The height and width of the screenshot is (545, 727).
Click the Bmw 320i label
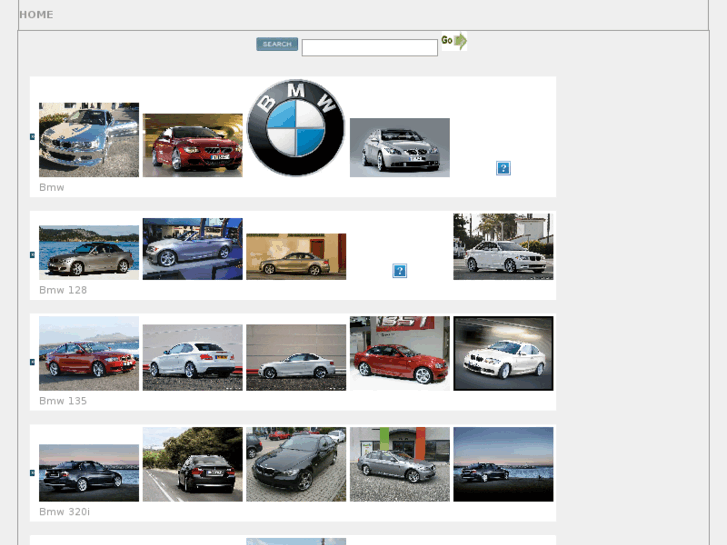click(x=64, y=512)
